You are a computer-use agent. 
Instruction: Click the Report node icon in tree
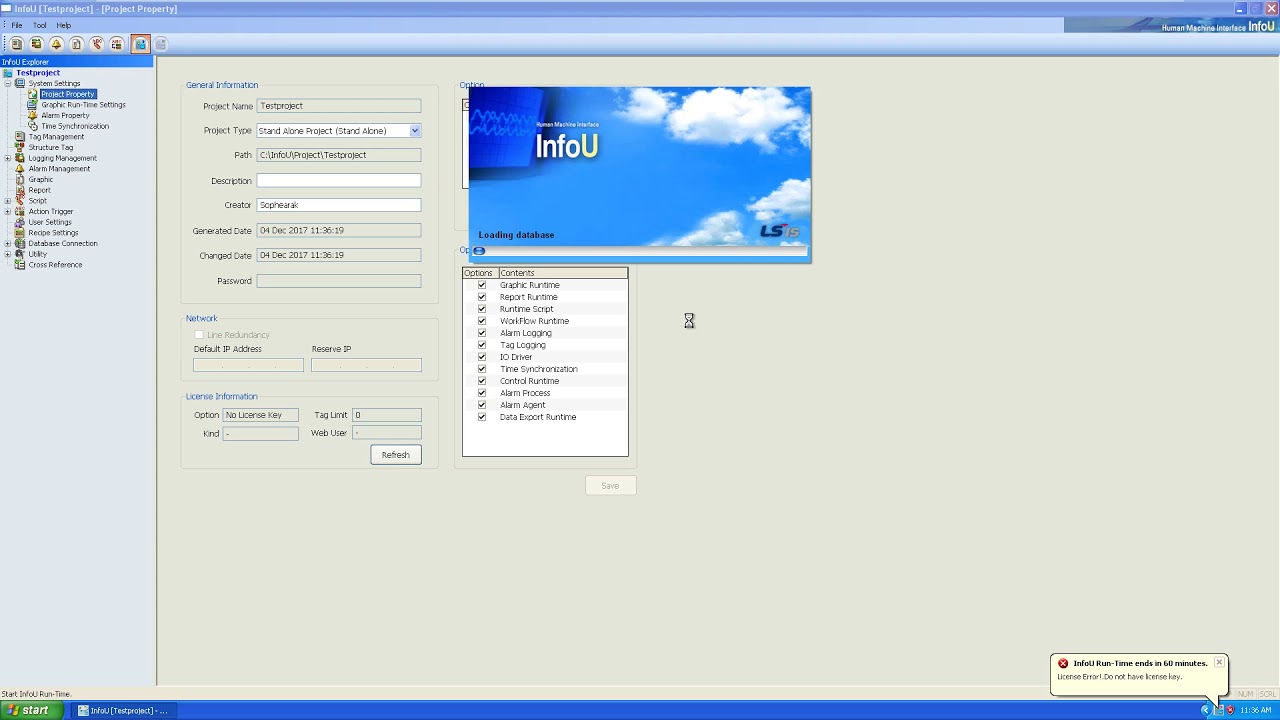click(x=20, y=190)
